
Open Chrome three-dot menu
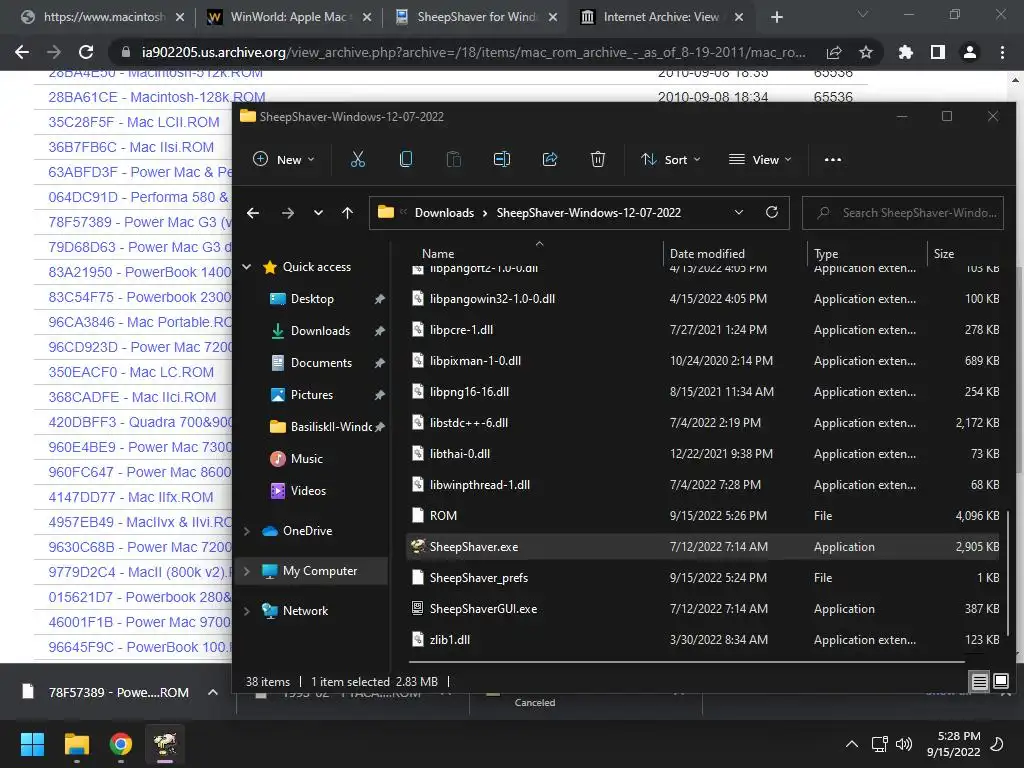(x=1002, y=52)
